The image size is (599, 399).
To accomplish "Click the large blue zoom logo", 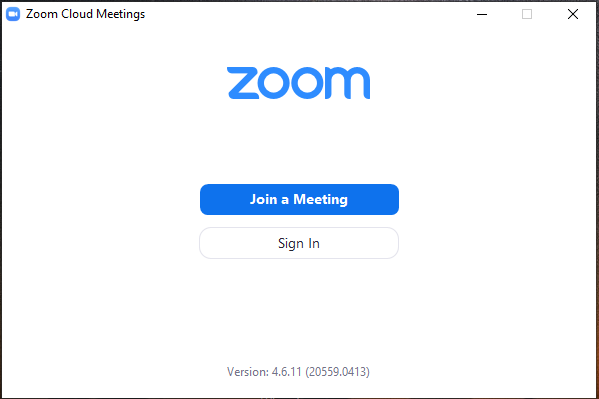I will 298,83.
